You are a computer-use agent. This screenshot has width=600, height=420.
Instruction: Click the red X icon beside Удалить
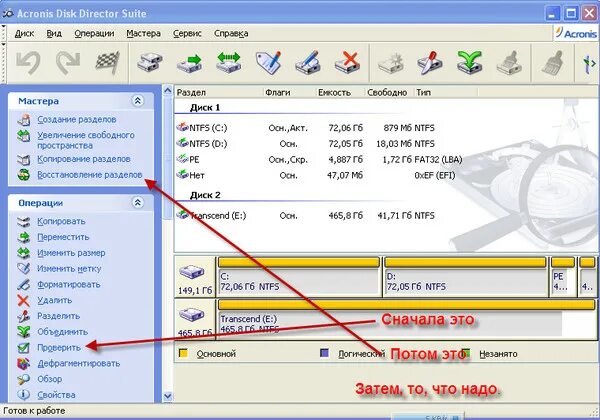coord(23,301)
